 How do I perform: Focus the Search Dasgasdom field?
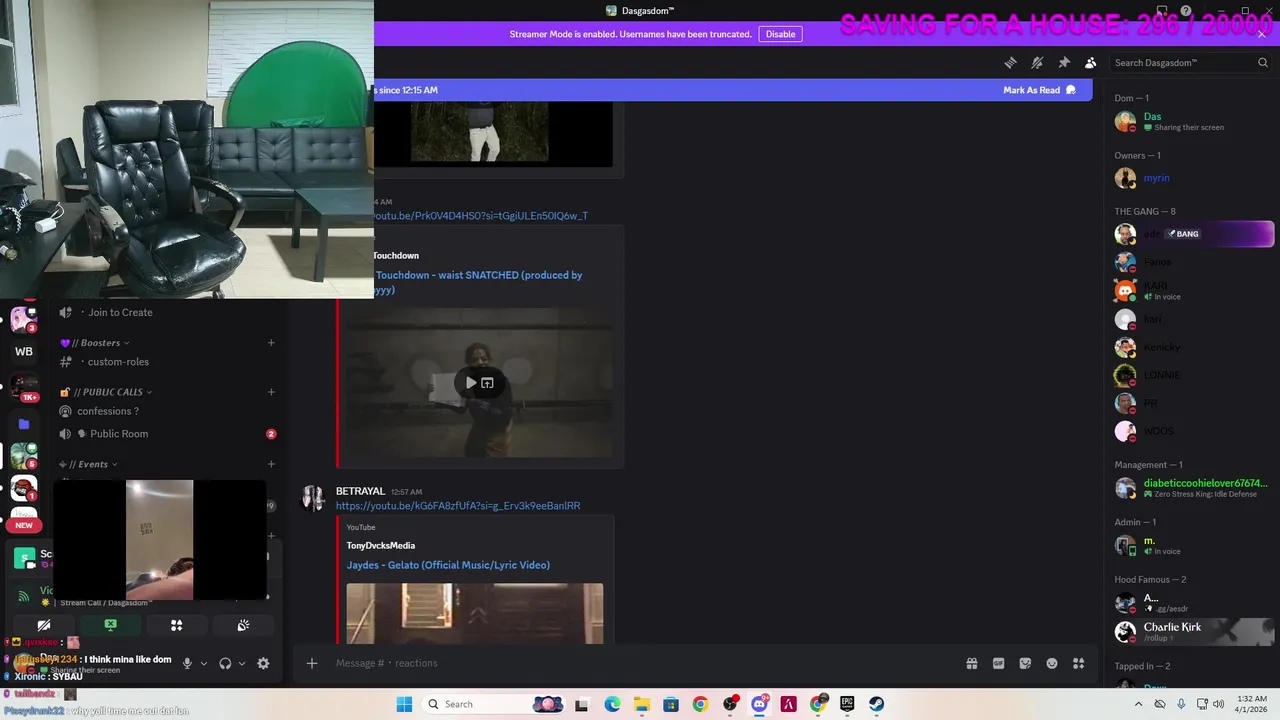click(x=1191, y=62)
